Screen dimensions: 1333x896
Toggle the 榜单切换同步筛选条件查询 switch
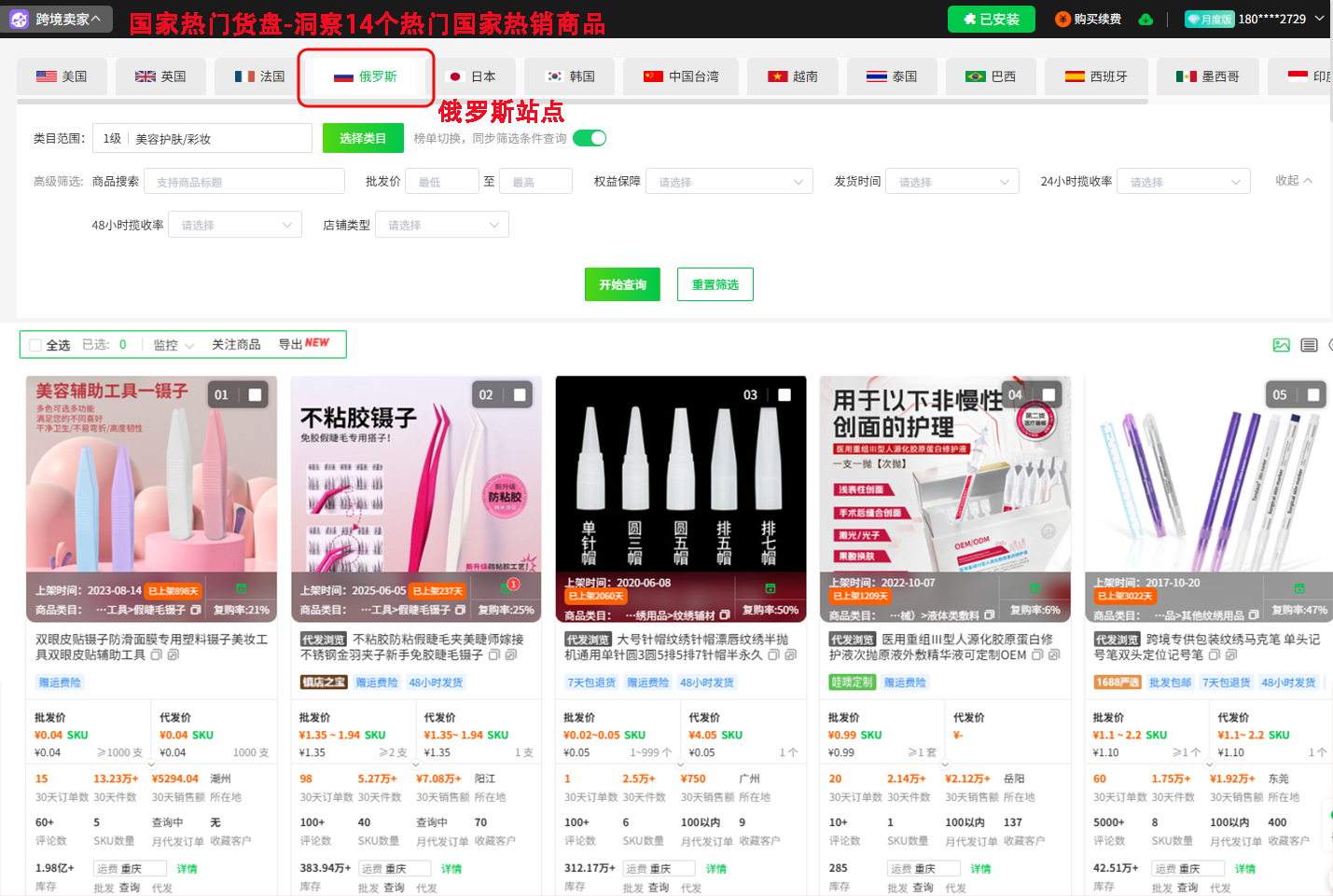[x=589, y=136]
